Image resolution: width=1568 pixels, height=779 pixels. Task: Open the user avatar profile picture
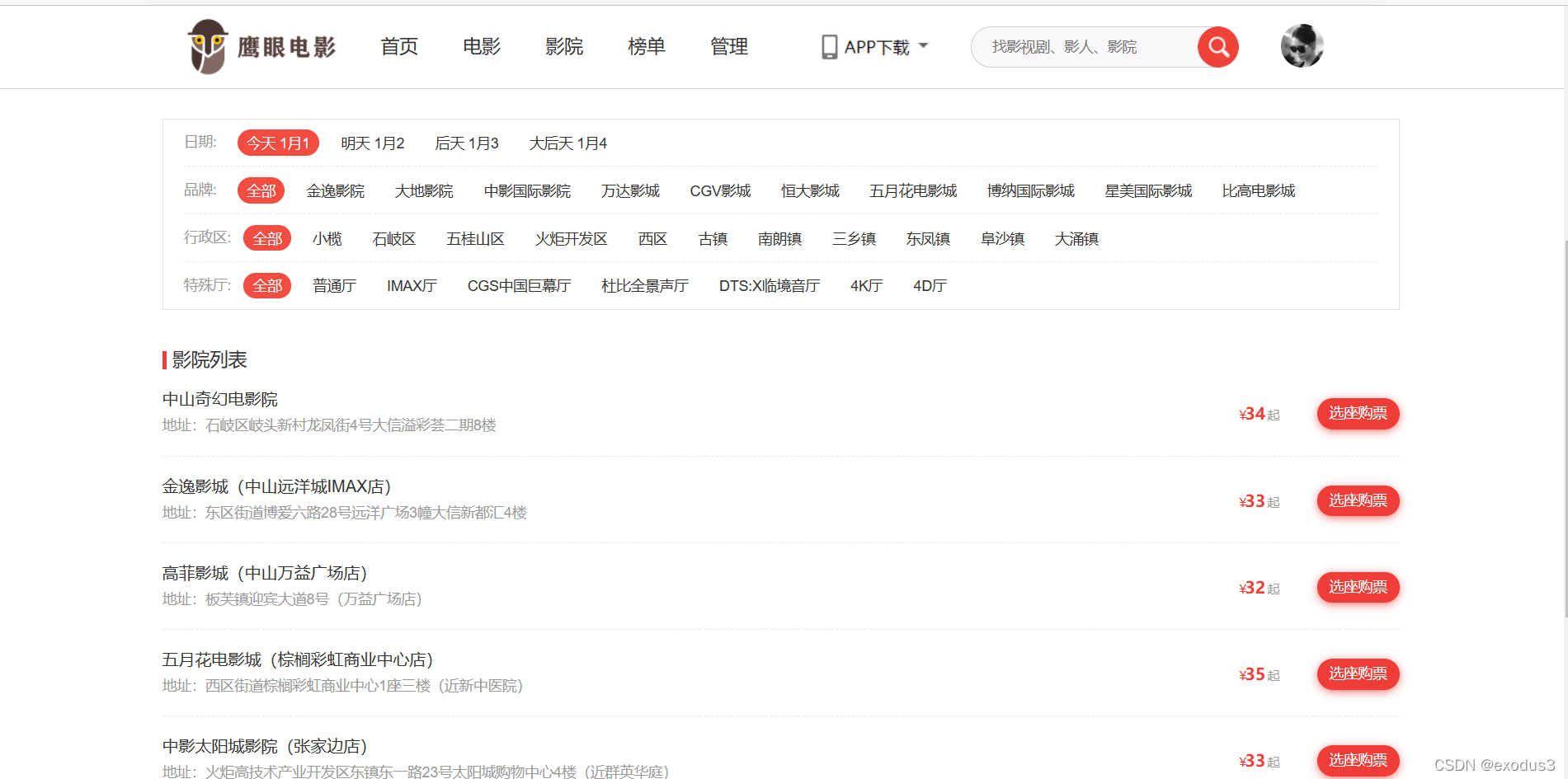pos(1302,45)
